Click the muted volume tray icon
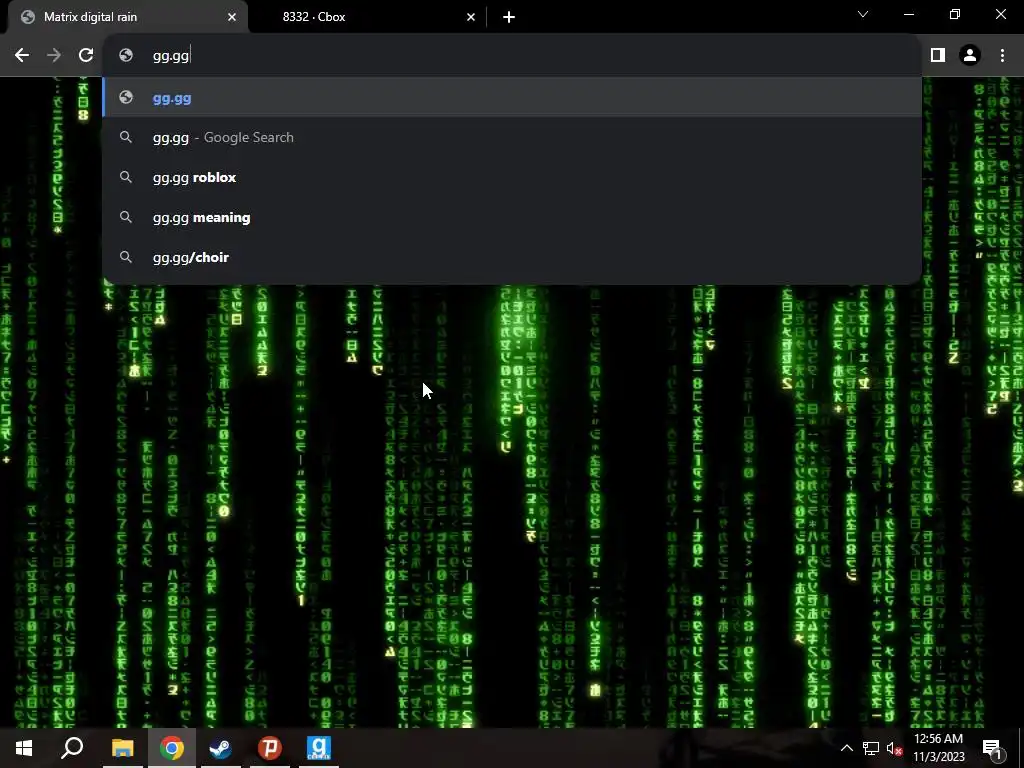Screen dimensions: 1024x768 (x=894, y=748)
